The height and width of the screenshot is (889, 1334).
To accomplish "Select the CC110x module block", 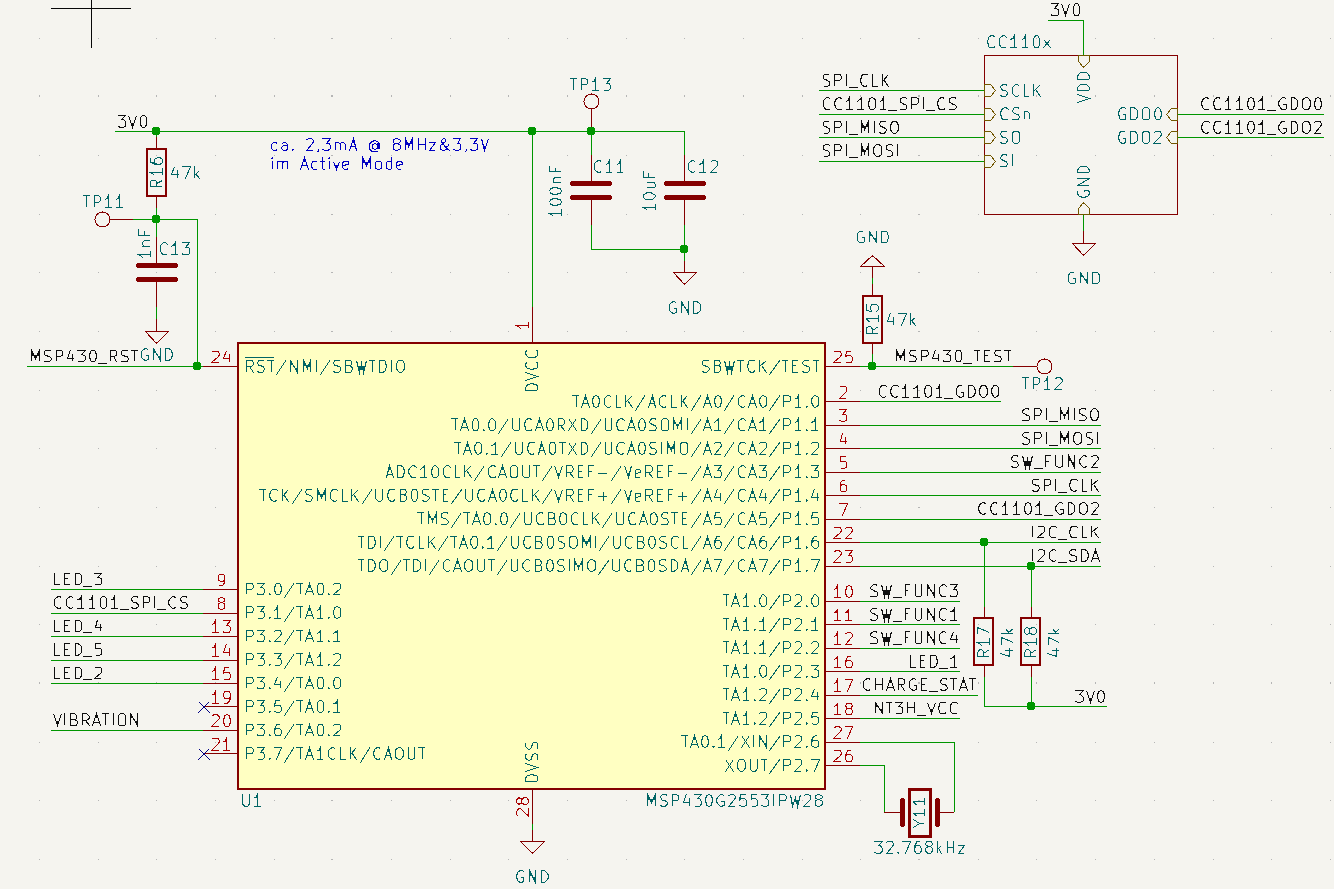I will coord(1081,134).
